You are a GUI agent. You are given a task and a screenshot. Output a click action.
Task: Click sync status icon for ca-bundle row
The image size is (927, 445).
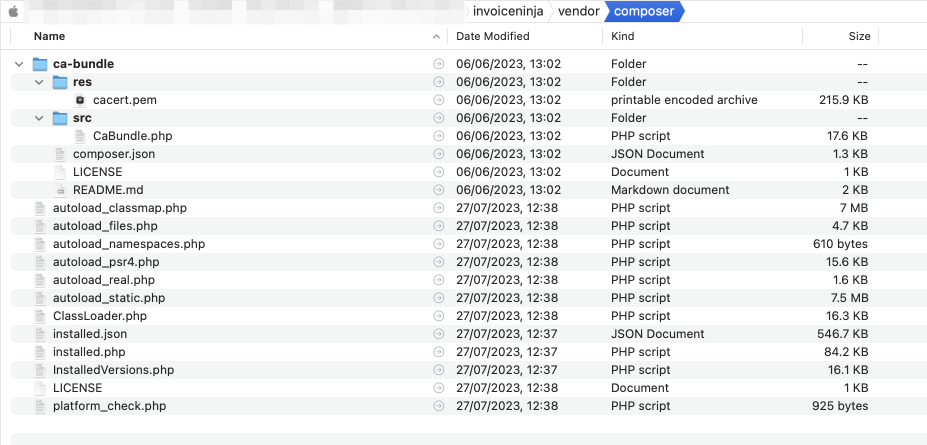click(x=439, y=64)
